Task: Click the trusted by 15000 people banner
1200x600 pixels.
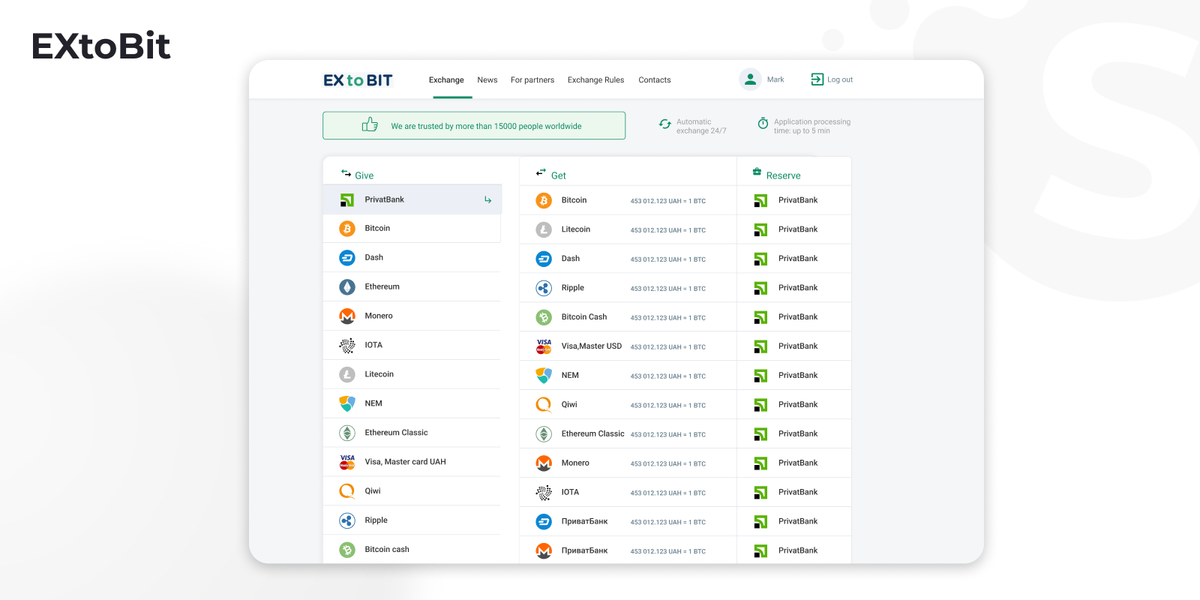Action: (474, 125)
